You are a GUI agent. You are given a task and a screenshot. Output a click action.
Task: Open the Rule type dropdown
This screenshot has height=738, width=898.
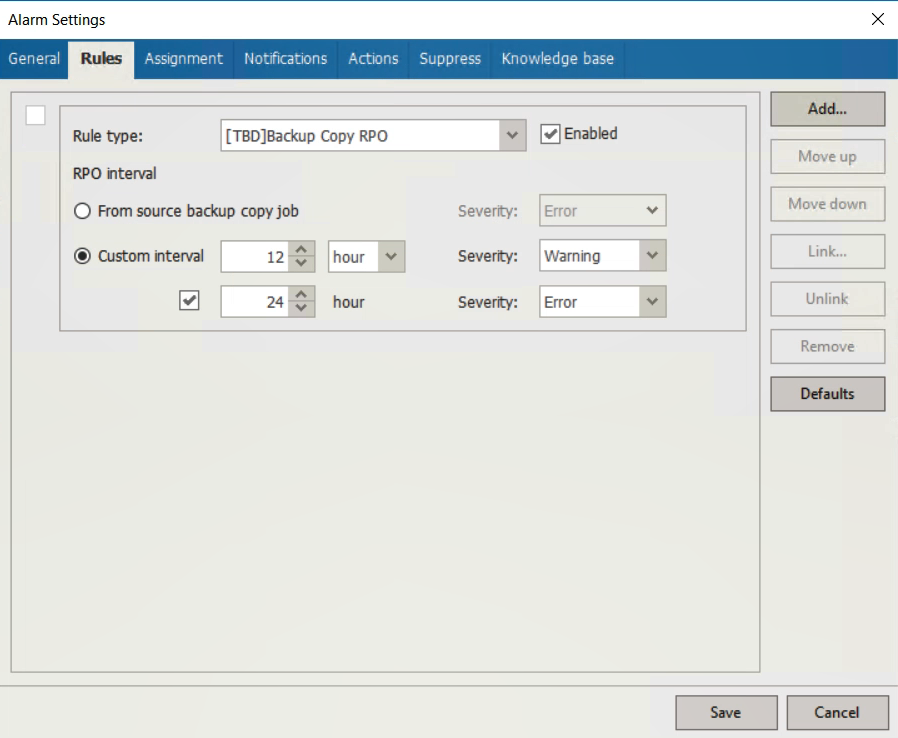(512, 135)
